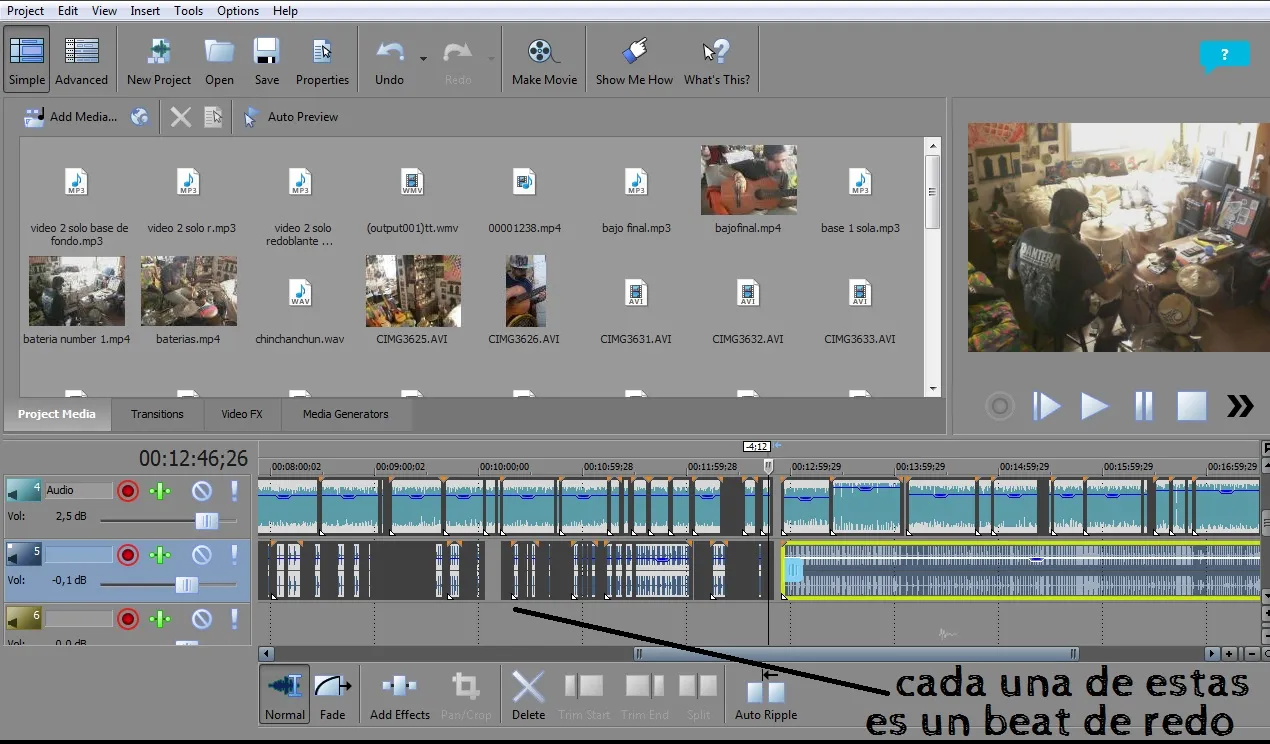Screen dimensions: 1270x744
Task: Click the blue help bubble icon
Action: point(1224,57)
